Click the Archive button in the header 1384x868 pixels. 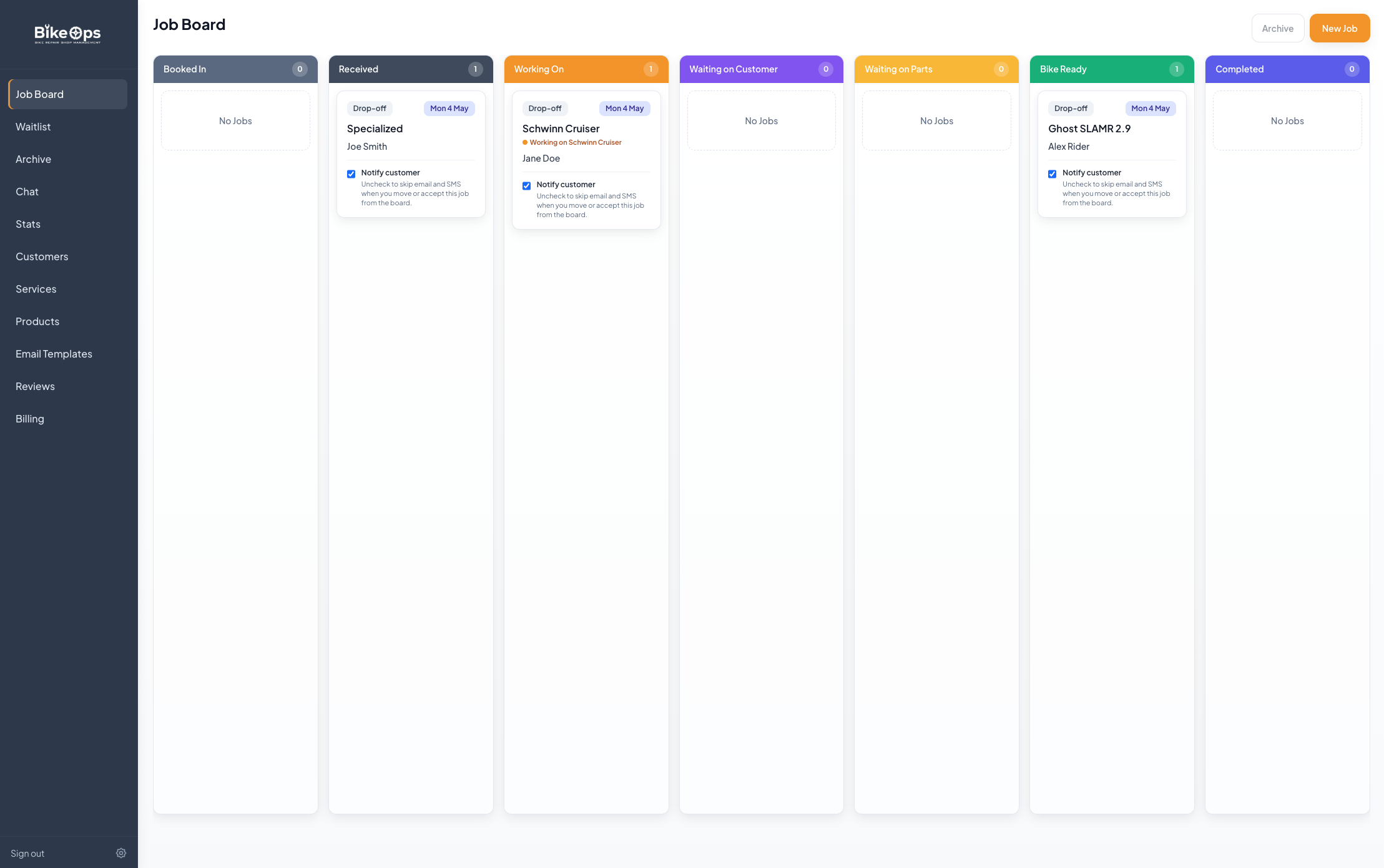point(1278,28)
